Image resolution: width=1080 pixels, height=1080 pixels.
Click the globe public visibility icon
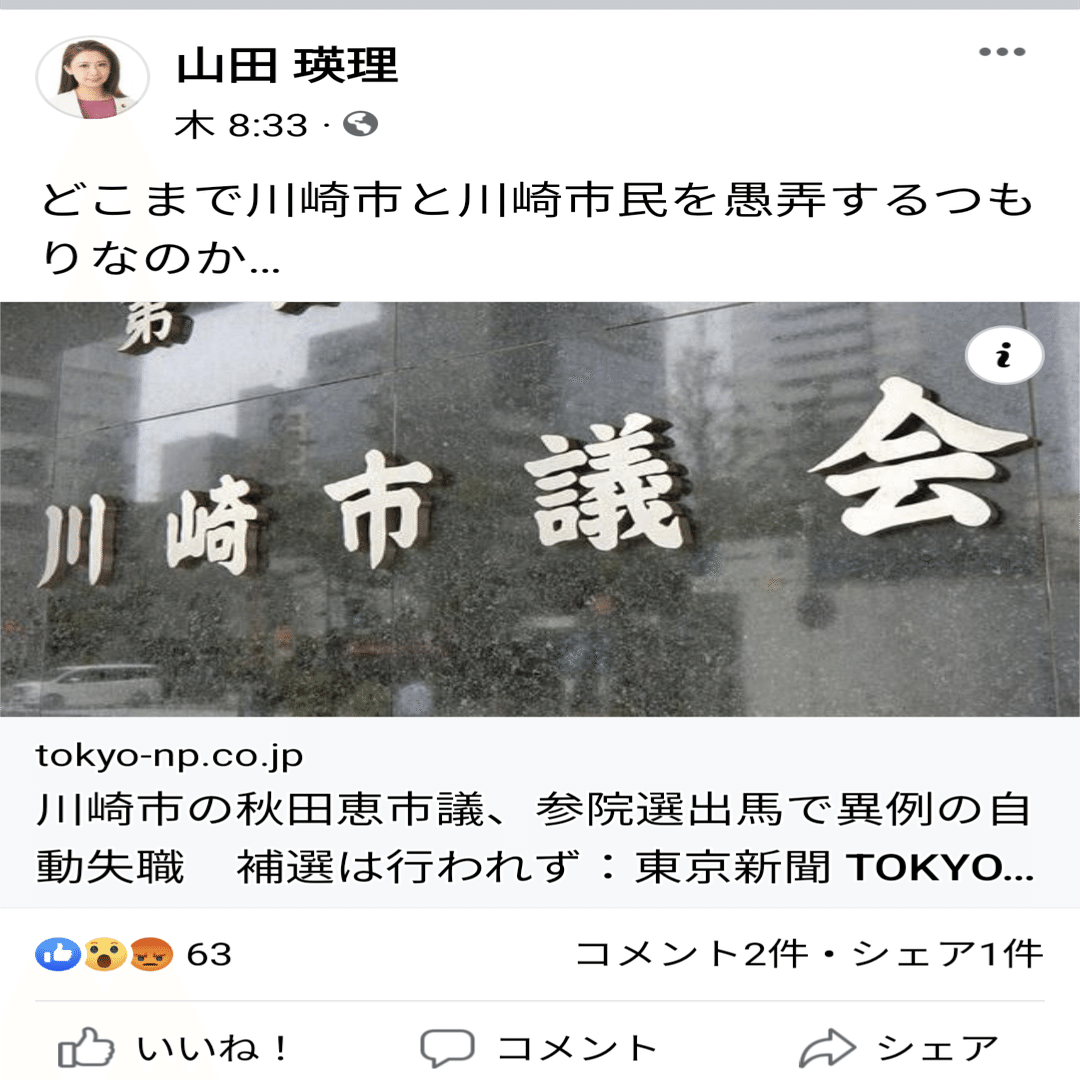361,125
